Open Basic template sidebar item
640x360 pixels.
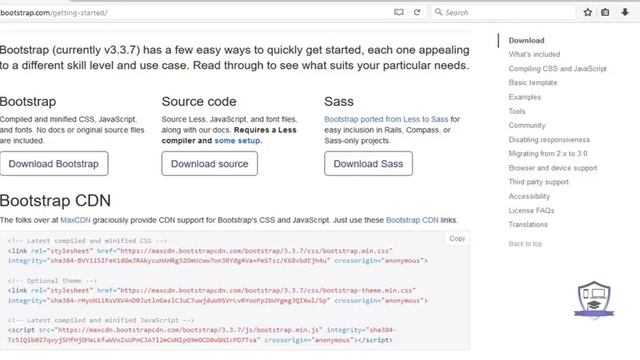coord(533,82)
